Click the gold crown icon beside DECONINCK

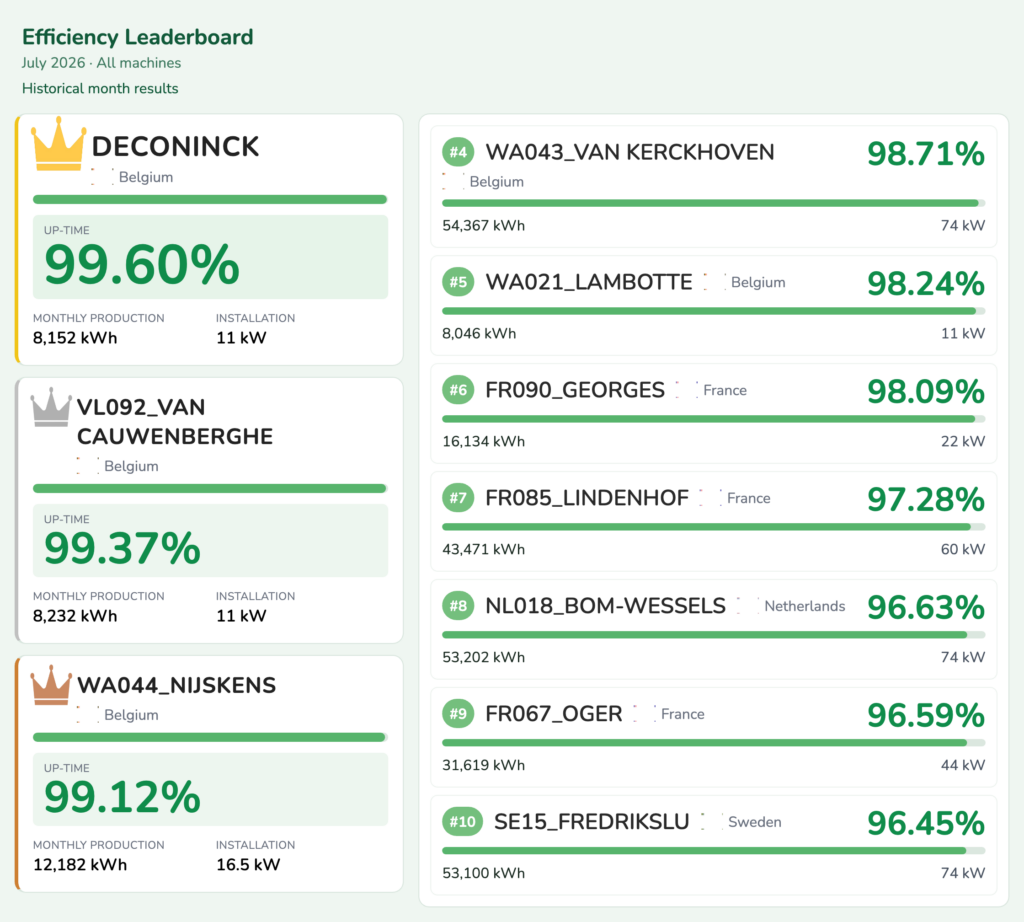pos(59,144)
